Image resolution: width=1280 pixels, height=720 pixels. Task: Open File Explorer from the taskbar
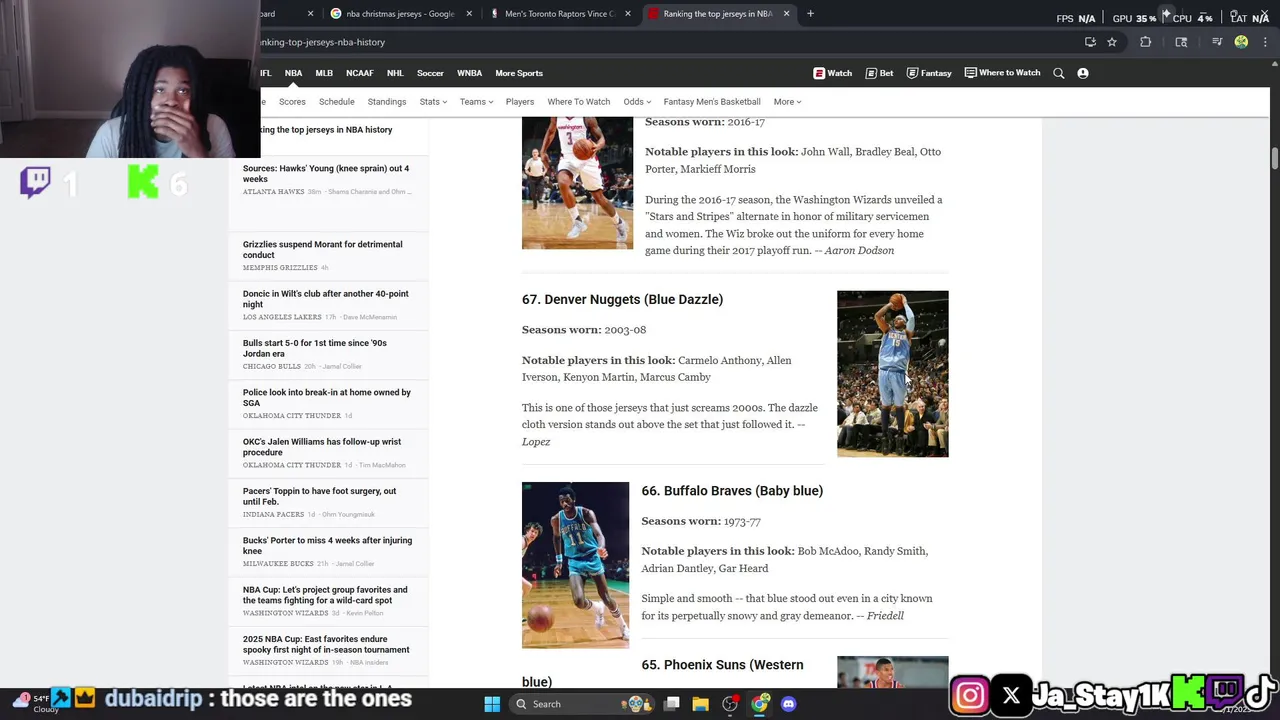click(700, 704)
